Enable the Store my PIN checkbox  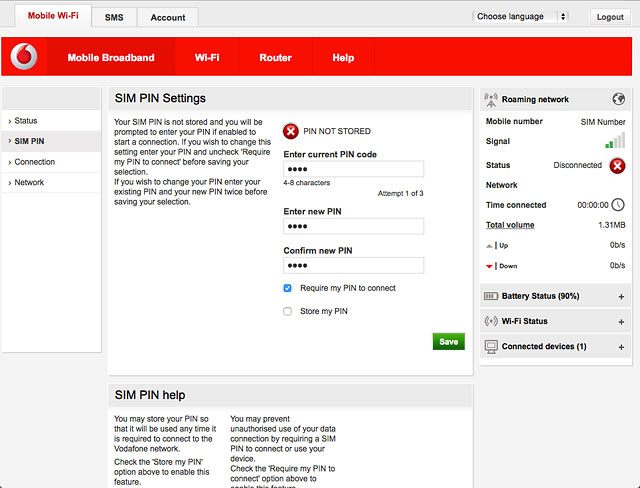288,311
